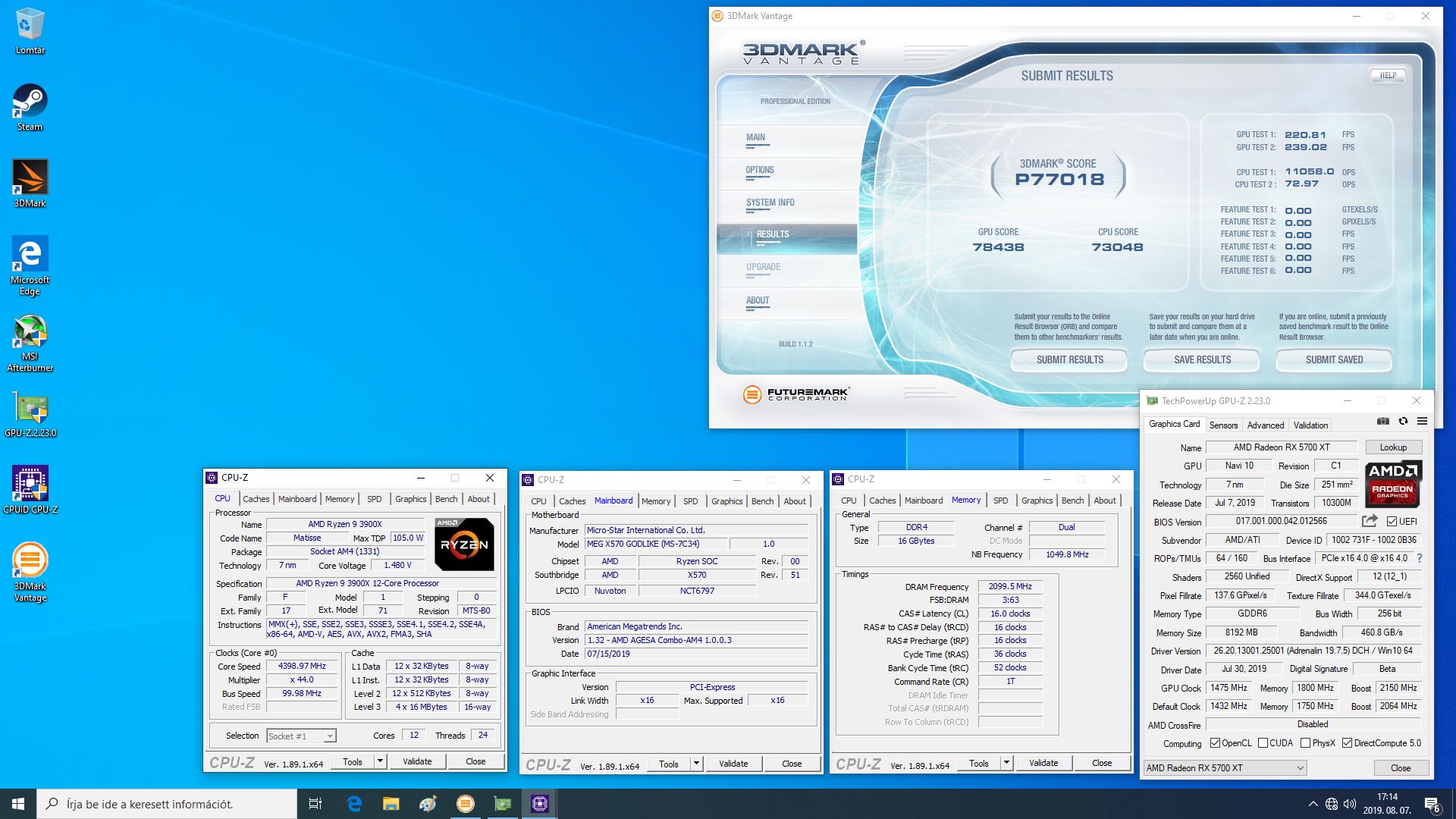Toggle the UEFI checkbox in GPU-Z

[1392, 522]
